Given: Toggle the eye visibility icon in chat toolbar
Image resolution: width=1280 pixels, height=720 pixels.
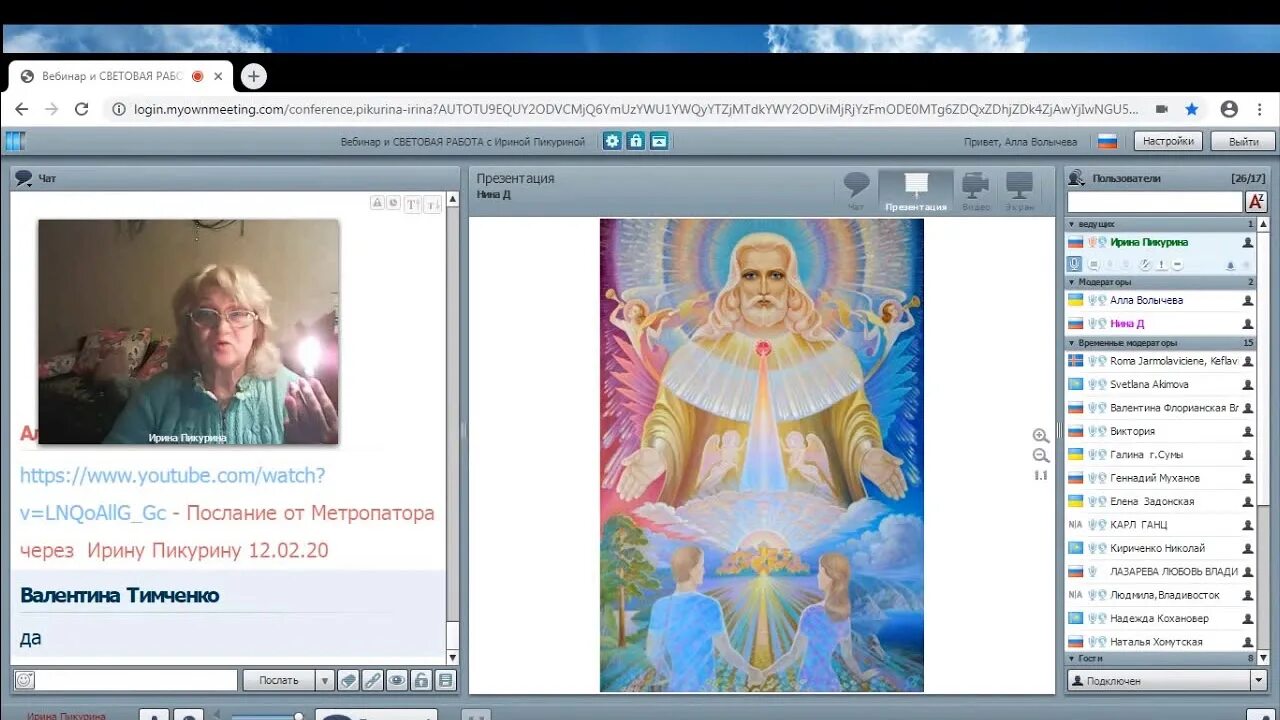Looking at the screenshot, I should coord(397,680).
